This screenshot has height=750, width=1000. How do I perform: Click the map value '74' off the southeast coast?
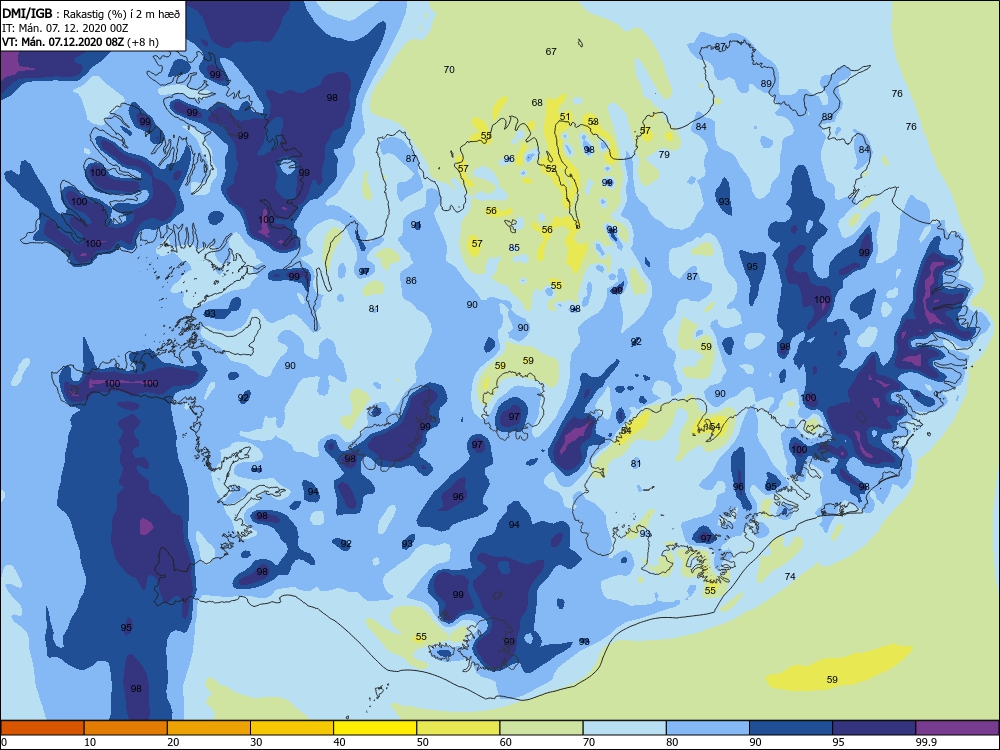(790, 577)
